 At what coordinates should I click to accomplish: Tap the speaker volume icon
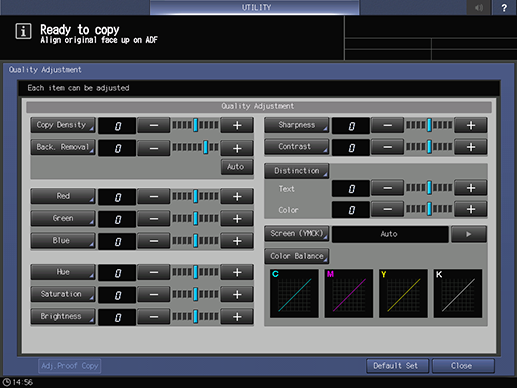[479, 7]
